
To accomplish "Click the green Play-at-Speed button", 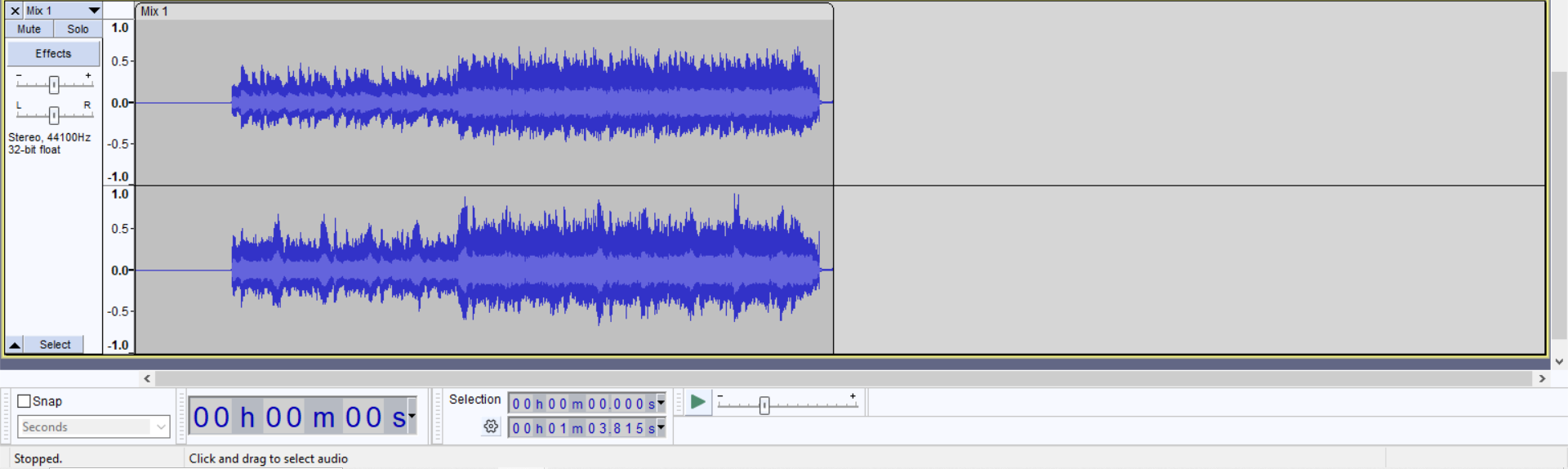I will pyautogui.click(x=697, y=402).
